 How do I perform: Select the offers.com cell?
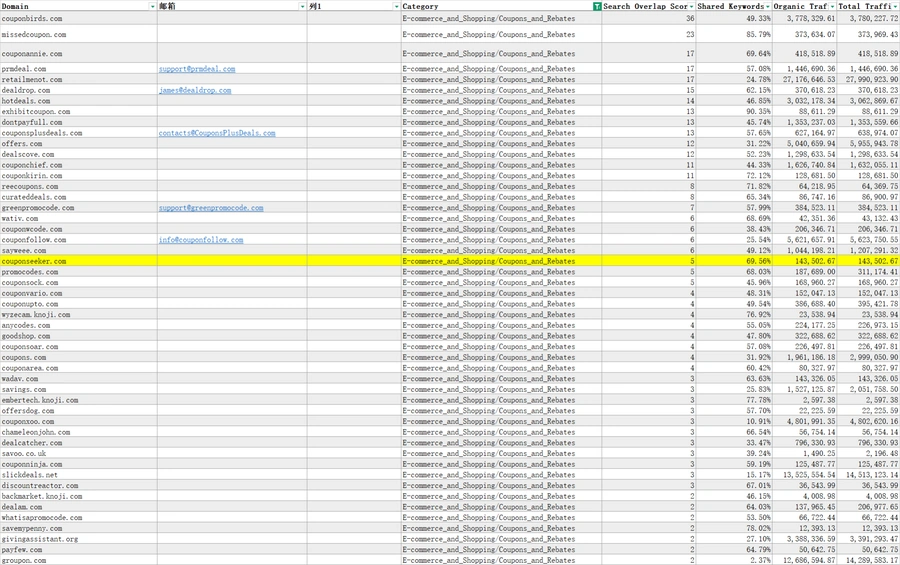[x=79, y=144]
